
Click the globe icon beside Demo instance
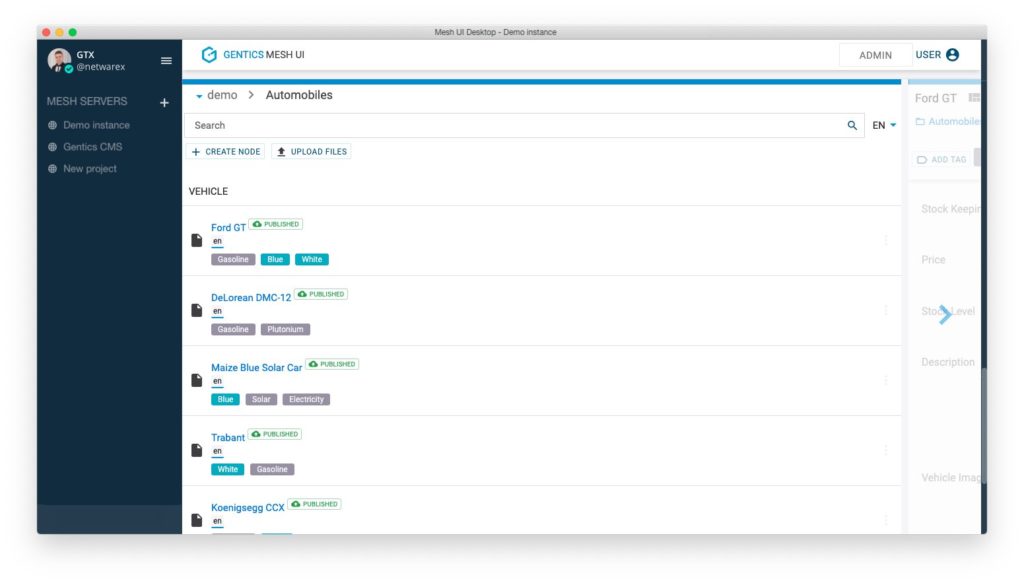pyautogui.click(x=52, y=125)
